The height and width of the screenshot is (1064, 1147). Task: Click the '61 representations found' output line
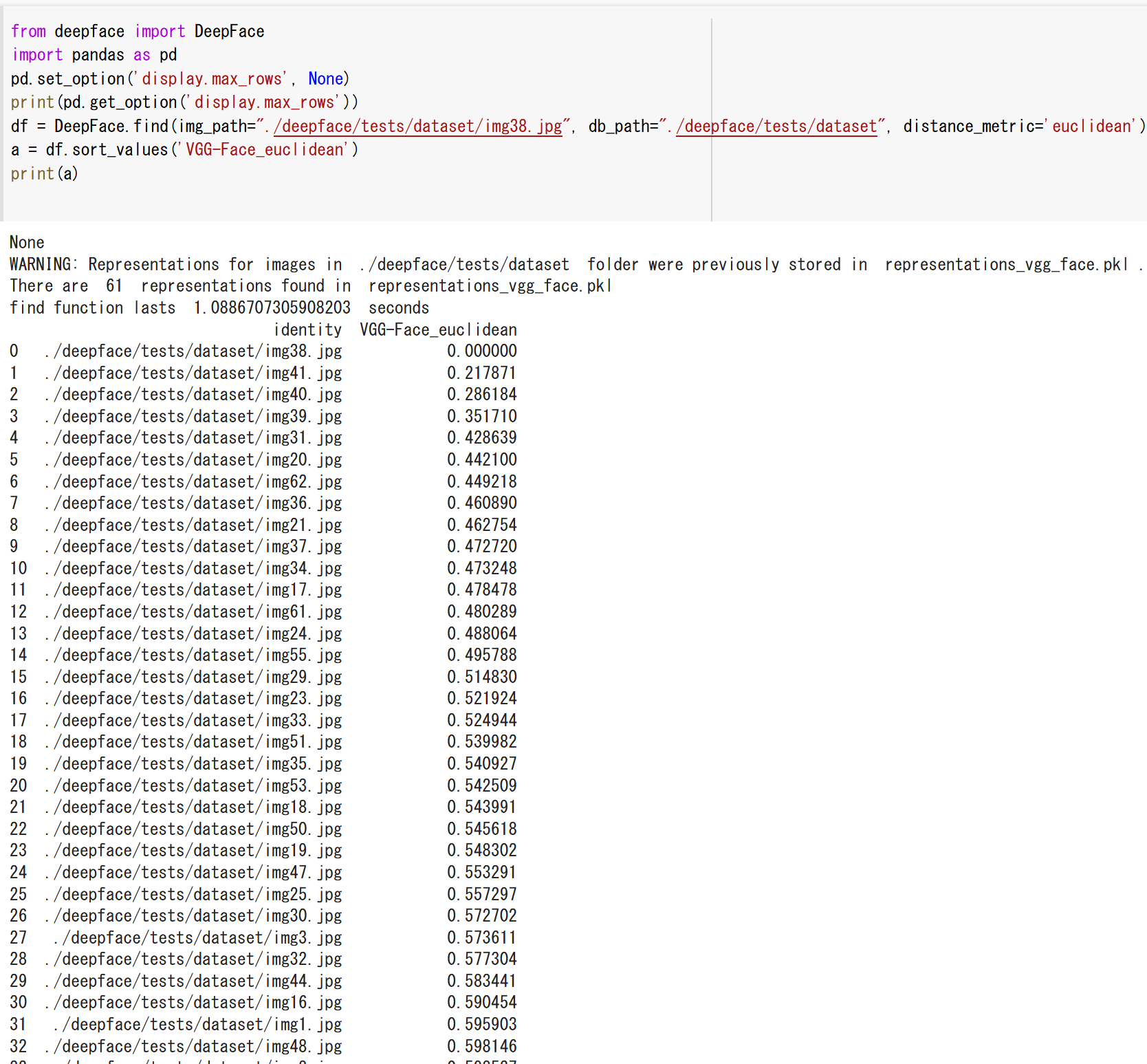point(311,286)
